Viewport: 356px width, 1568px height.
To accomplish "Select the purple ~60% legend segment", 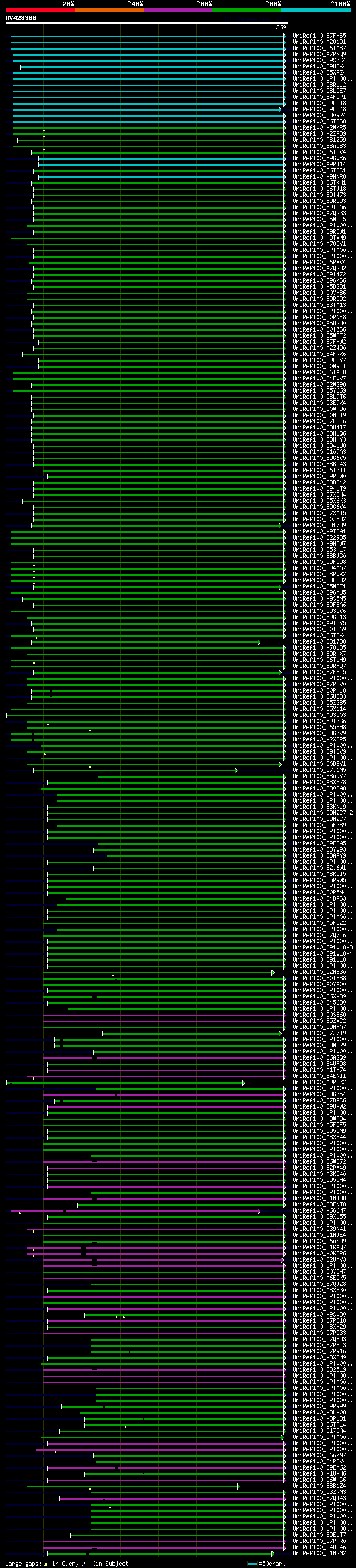I will pyautogui.click(x=177, y=10).
